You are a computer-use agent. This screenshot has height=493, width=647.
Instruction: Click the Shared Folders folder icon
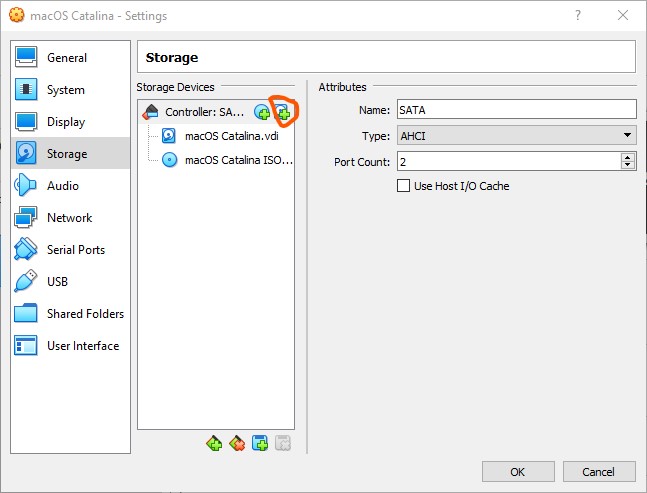tap(26, 313)
